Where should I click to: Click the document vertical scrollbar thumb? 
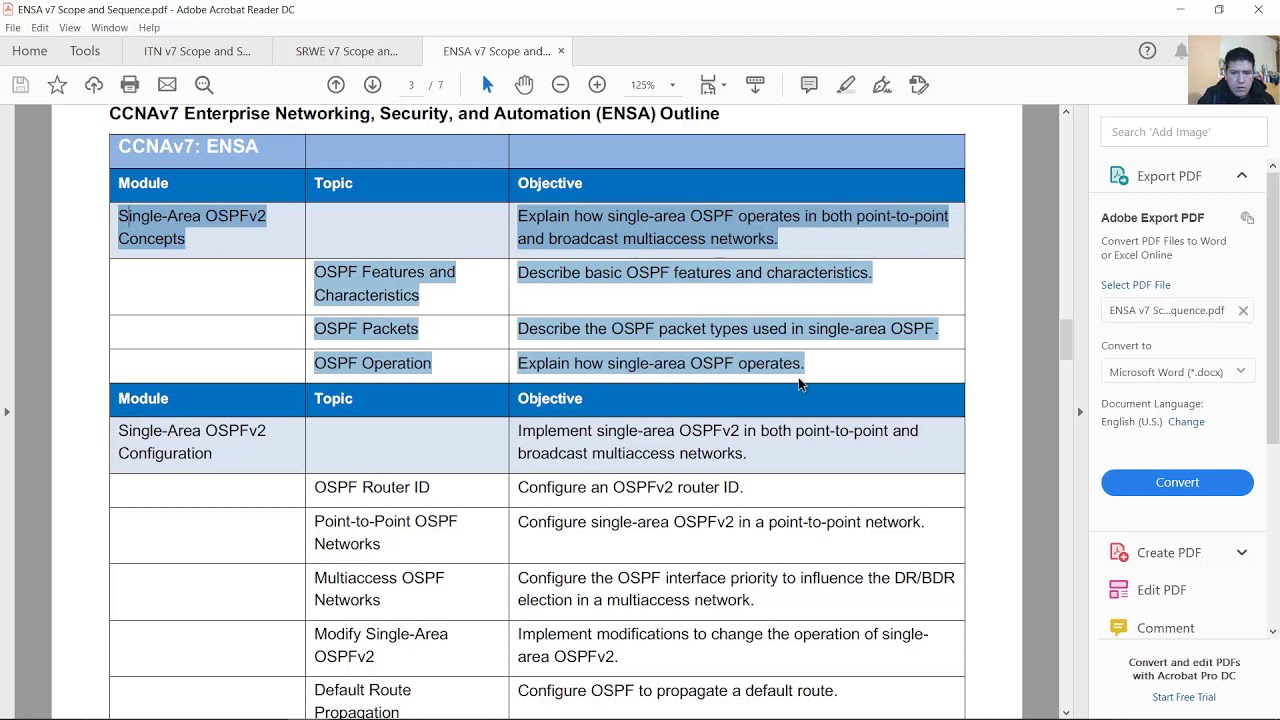point(1066,340)
